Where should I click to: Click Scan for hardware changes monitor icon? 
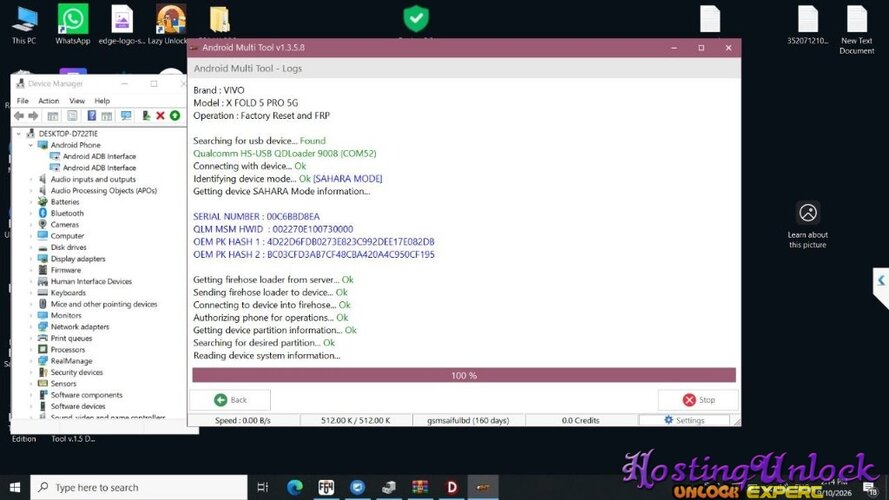(x=126, y=116)
